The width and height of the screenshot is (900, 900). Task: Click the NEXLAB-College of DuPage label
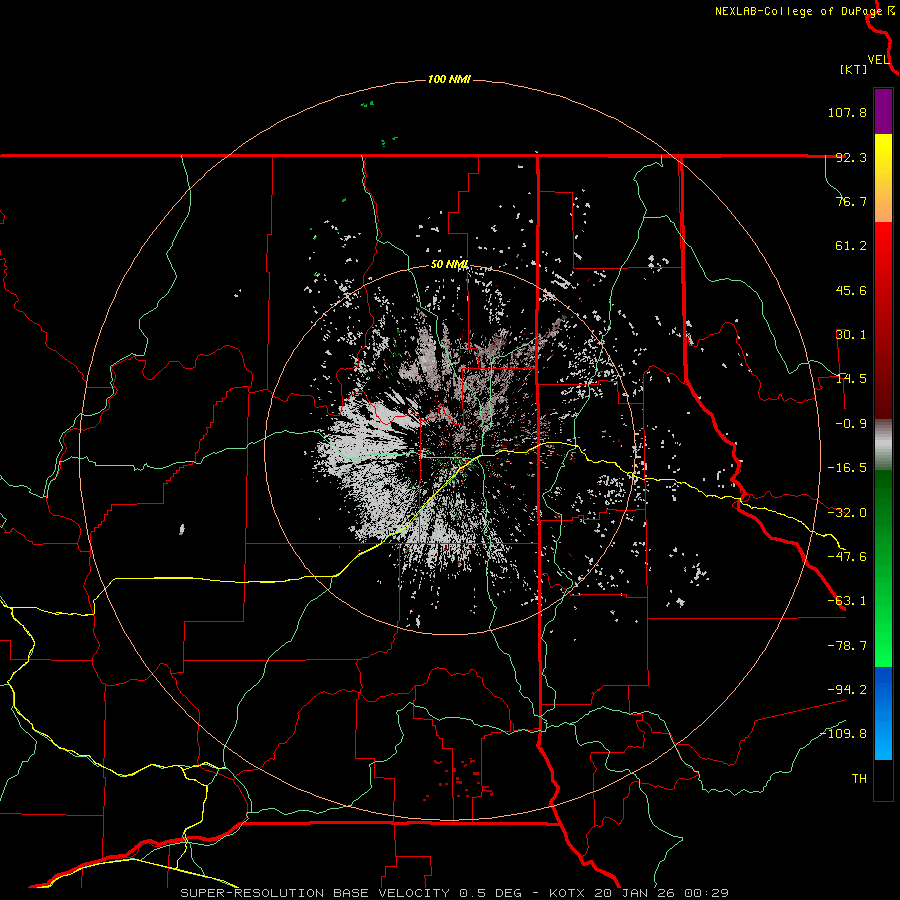pyautogui.click(x=799, y=11)
